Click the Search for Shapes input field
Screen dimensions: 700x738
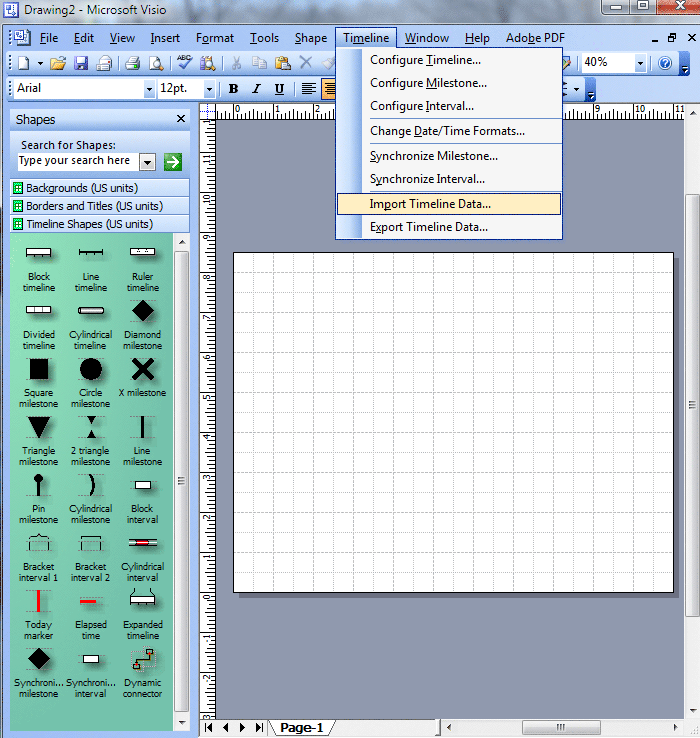pyautogui.click(x=78, y=161)
